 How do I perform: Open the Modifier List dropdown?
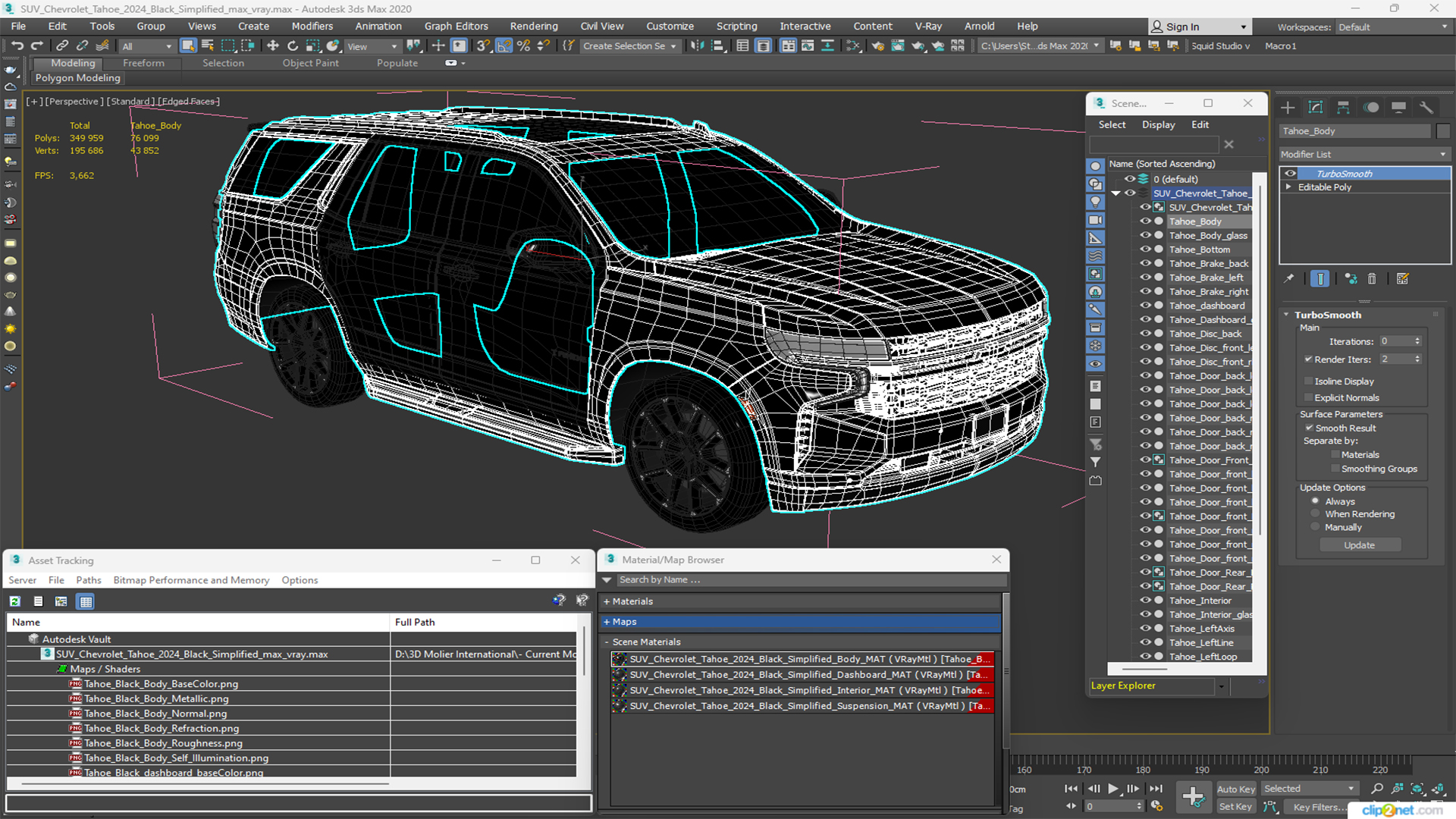click(1364, 154)
